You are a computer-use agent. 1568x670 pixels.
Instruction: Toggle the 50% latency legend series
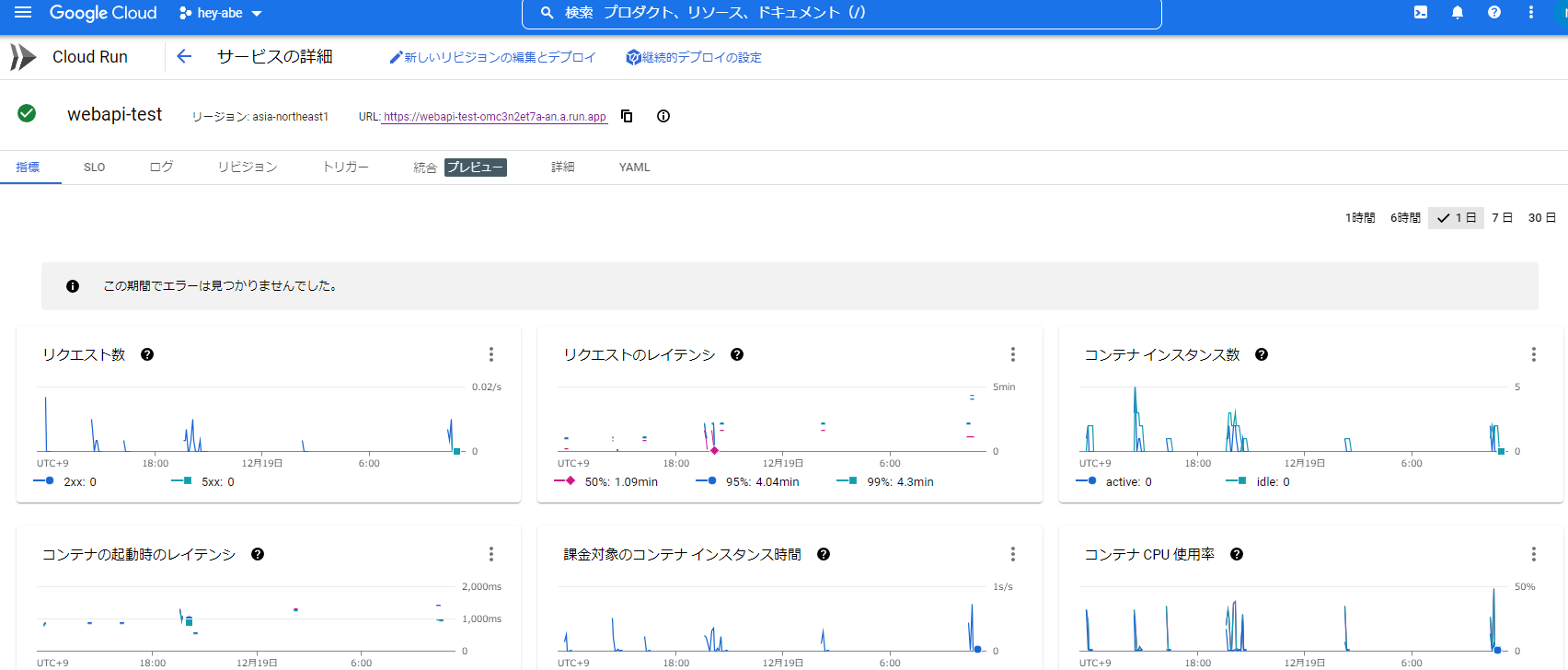pos(606,481)
